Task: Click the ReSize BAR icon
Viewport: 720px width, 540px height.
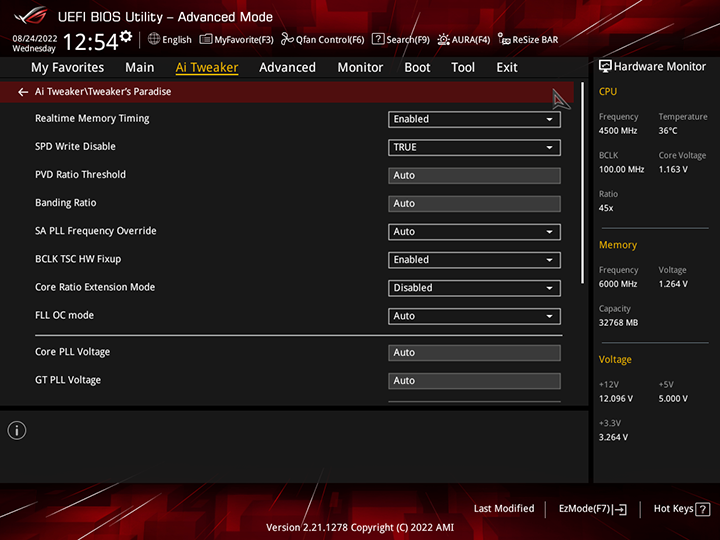Action: pyautogui.click(x=504, y=40)
